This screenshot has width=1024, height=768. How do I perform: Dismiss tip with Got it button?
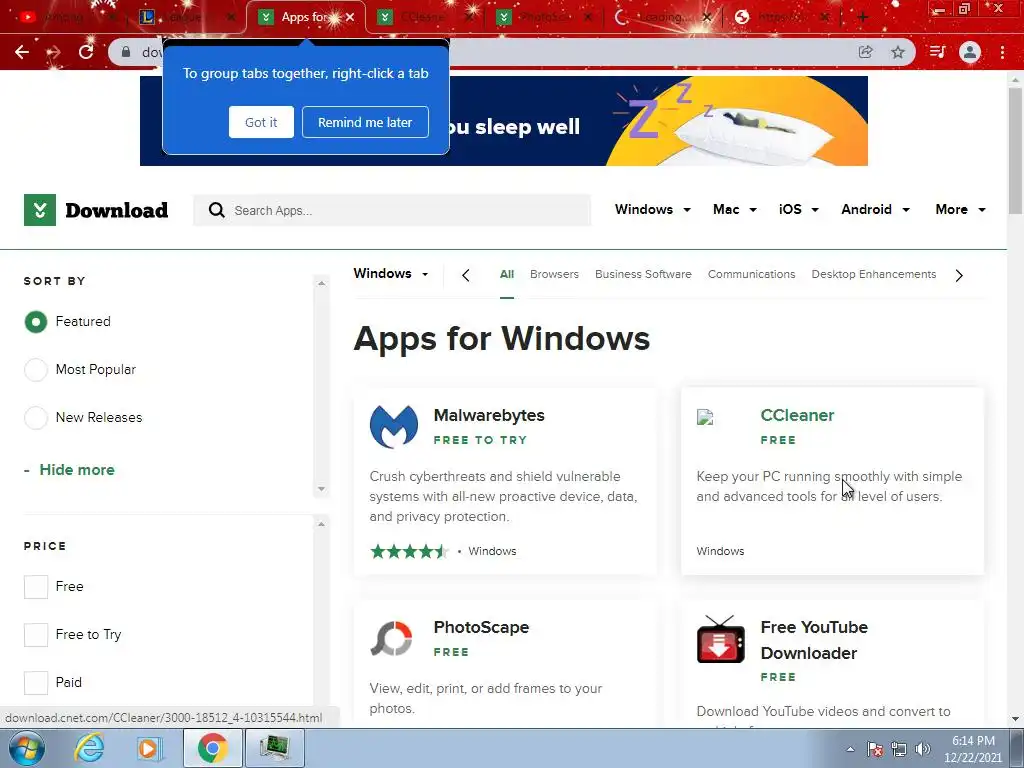point(261,122)
